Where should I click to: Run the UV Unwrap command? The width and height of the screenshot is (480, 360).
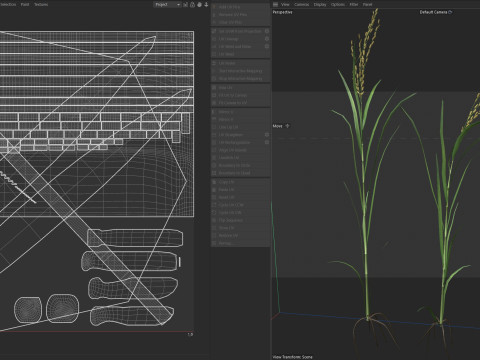click(x=237, y=39)
